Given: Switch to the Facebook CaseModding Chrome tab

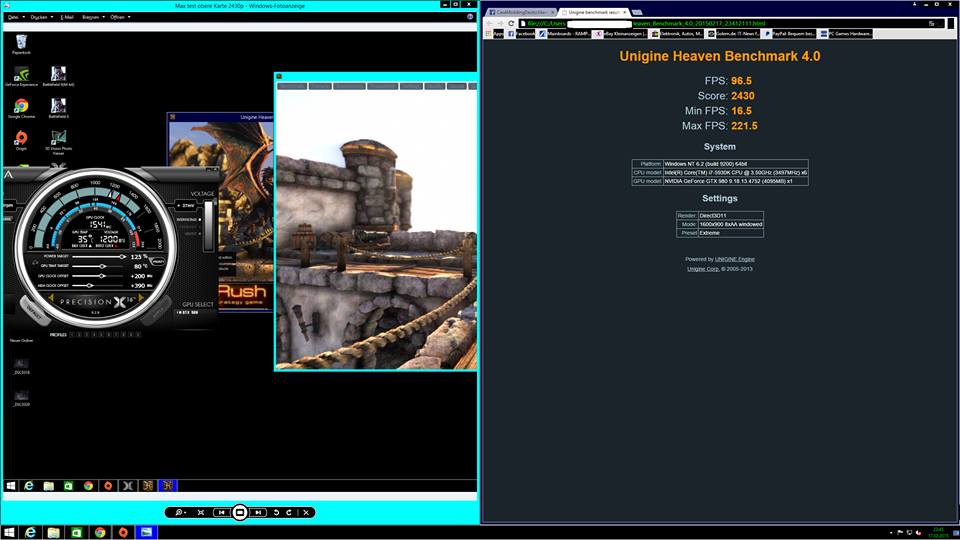Looking at the screenshot, I should point(520,12).
